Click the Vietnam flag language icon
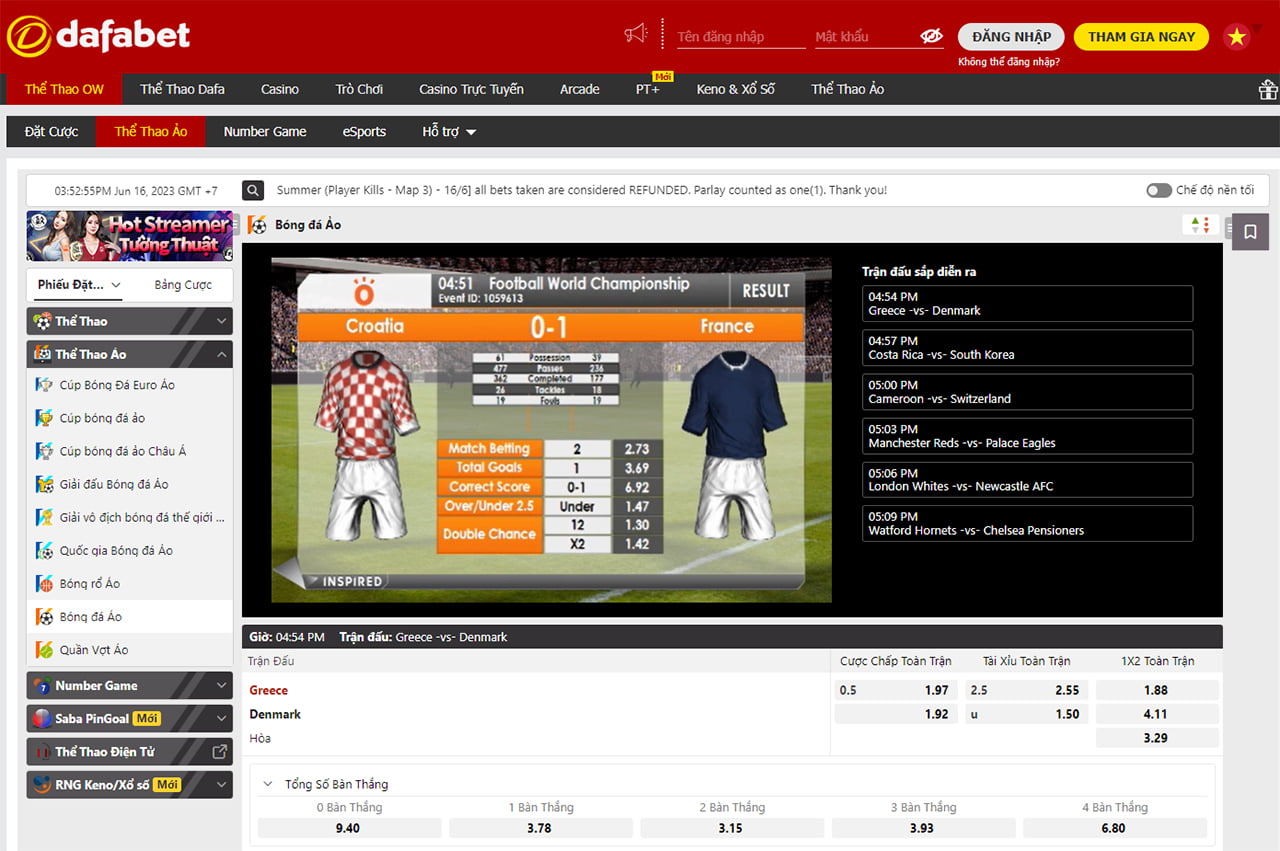The width and height of the screenshot is (1280, 851). tap(1237, 37)
